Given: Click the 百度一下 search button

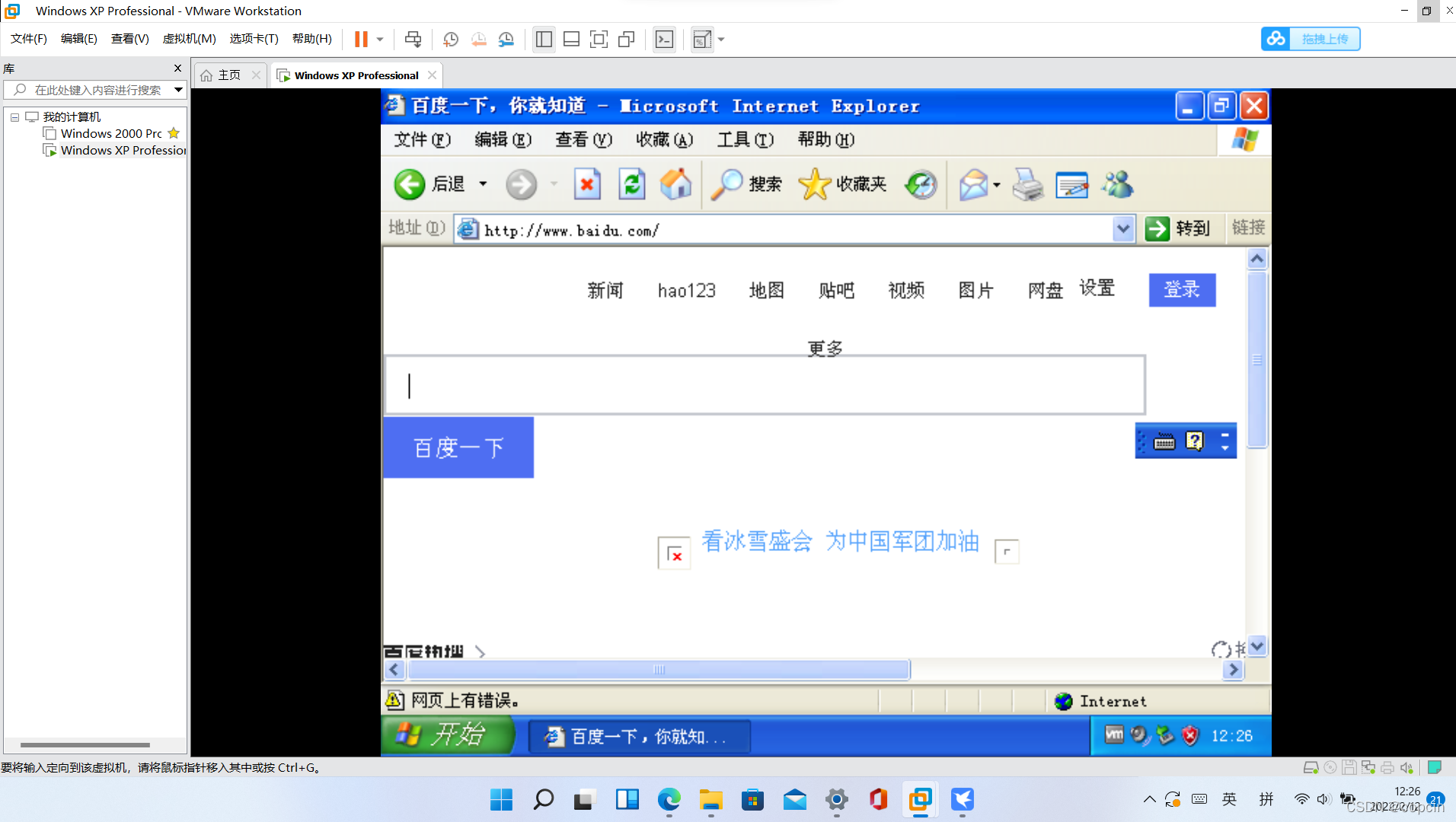Looking at the screenshot, I should (x=458, y=448).
